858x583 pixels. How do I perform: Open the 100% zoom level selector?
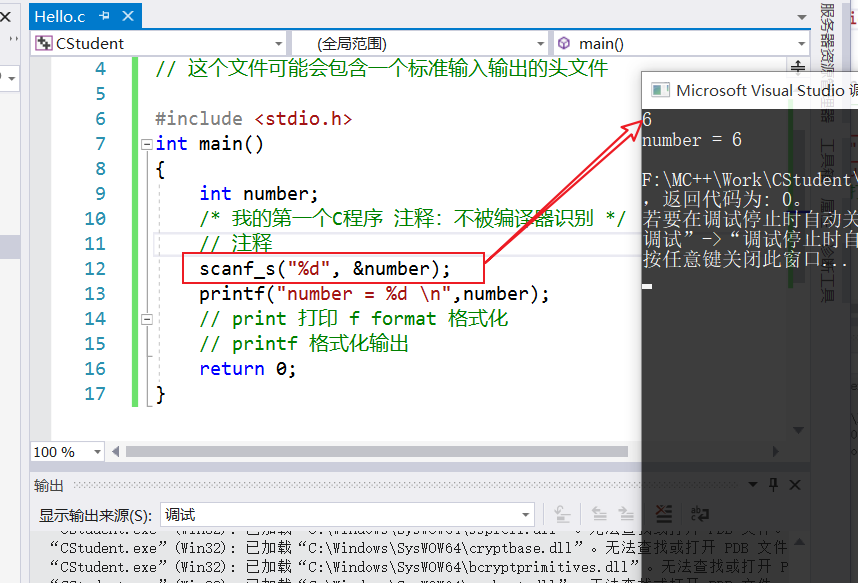coord(95,451)
